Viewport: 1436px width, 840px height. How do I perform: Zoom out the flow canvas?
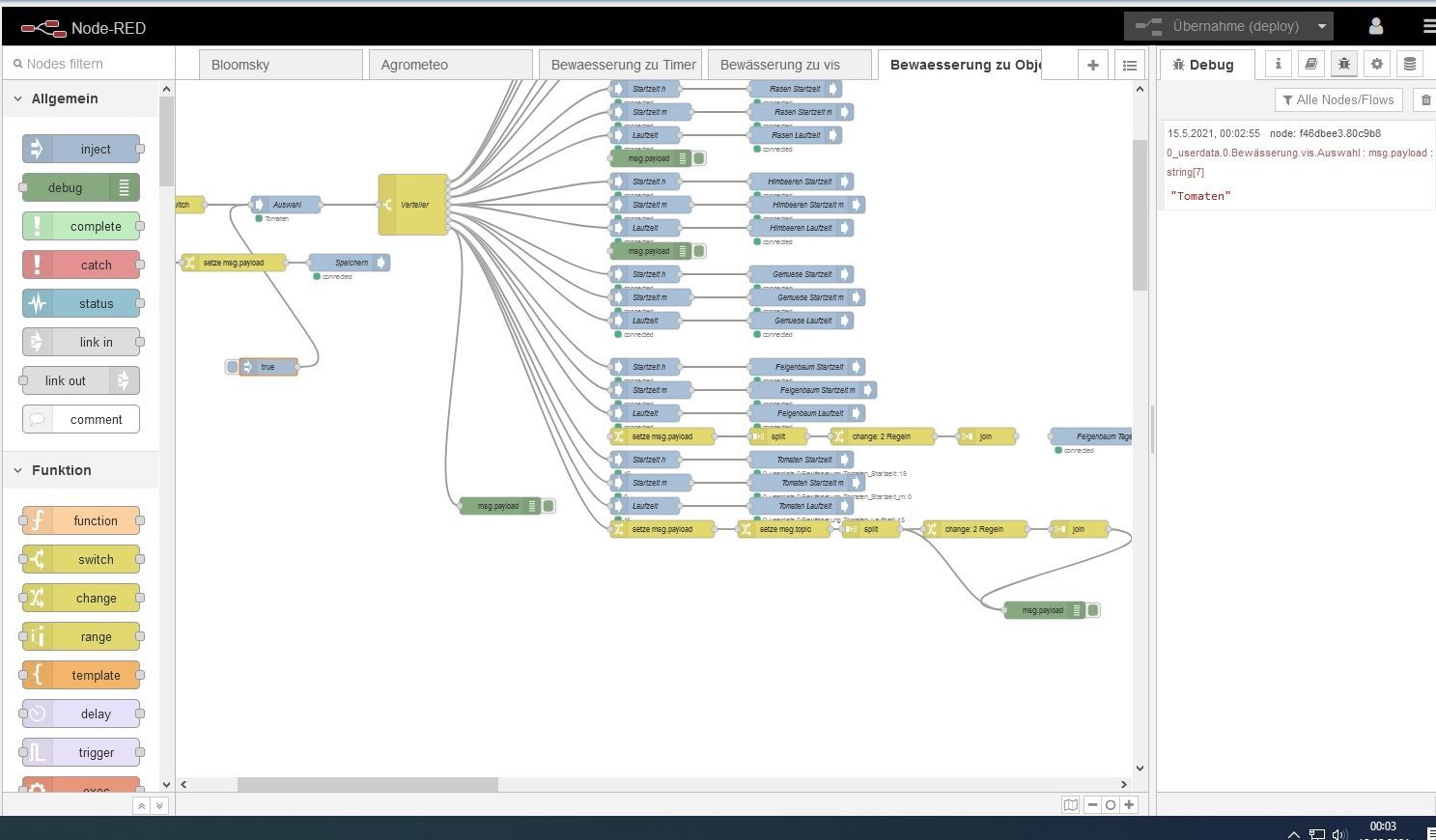(1092, 804)
